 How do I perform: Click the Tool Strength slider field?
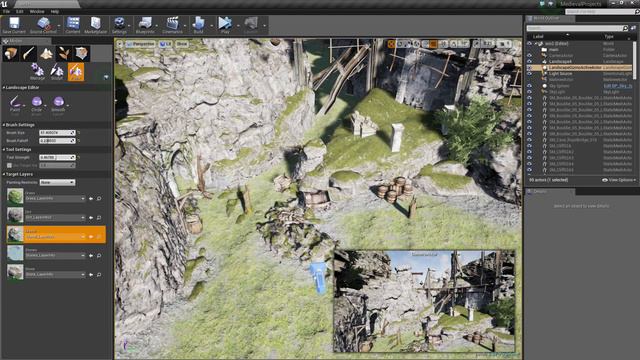point(58,157)
